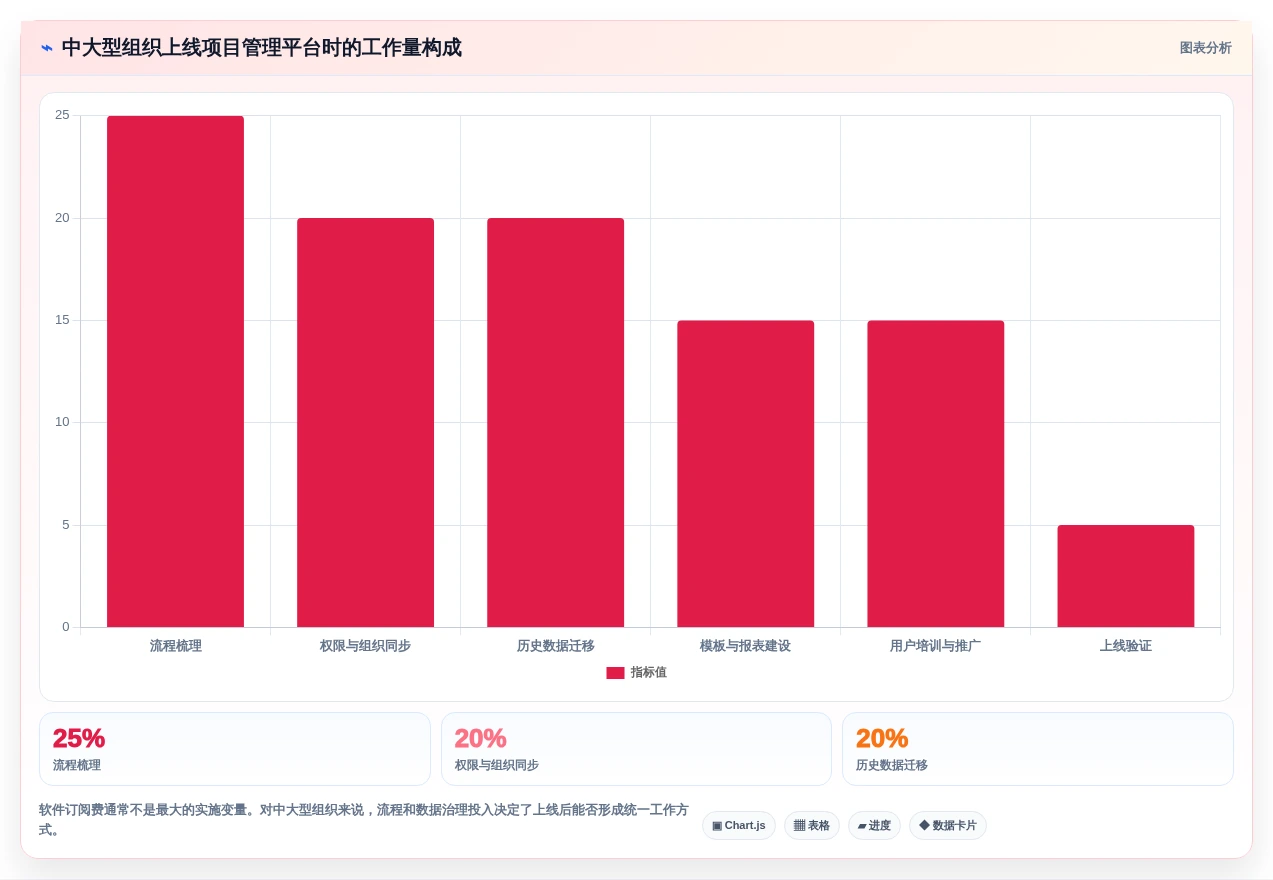Open the 25% 流程梳理 stat card
Screen dimensions: 1273x880
(x=235, y=749)
